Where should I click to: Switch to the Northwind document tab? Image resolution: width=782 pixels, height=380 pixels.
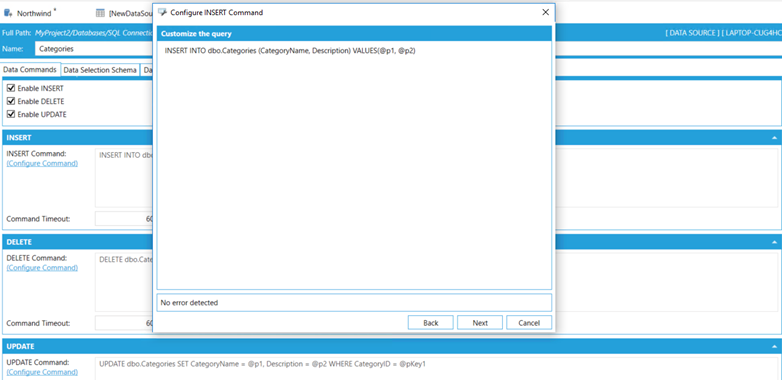click(x=34, y=13)
